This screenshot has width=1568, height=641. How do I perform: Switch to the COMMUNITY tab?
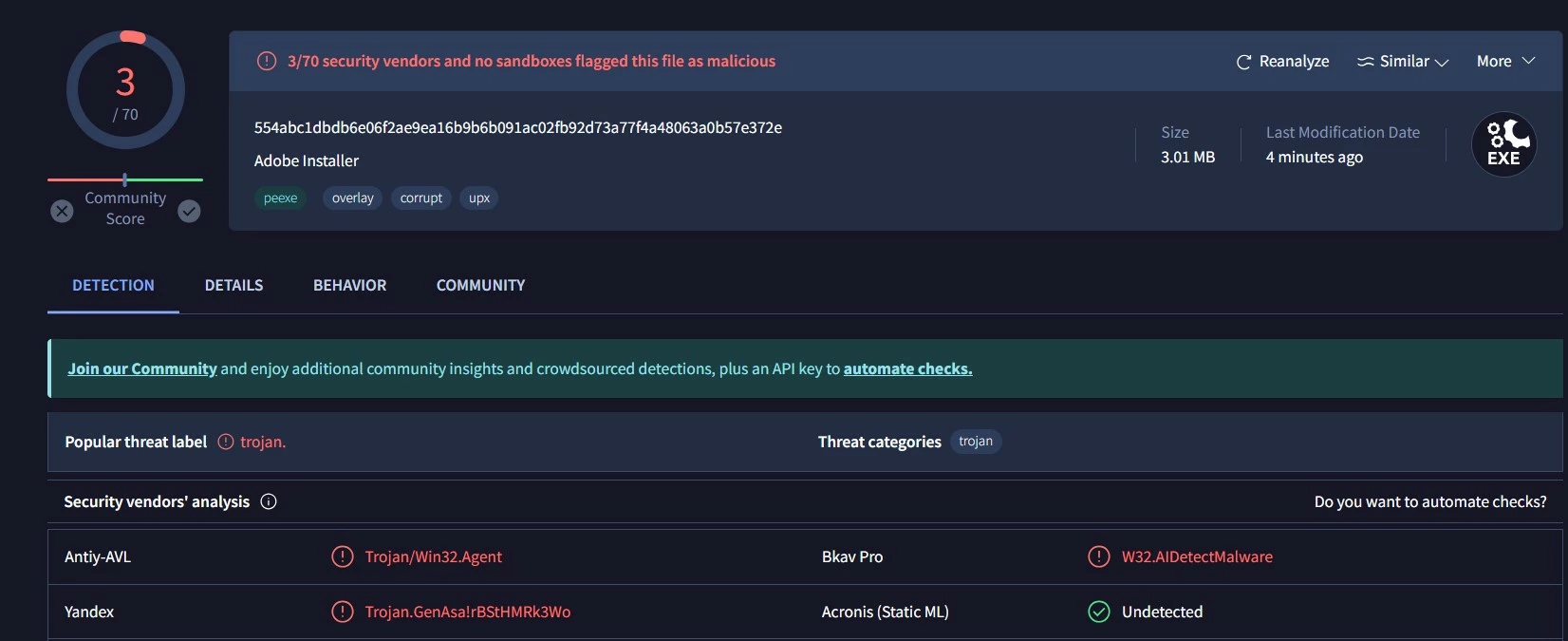(x=480, y=285)
